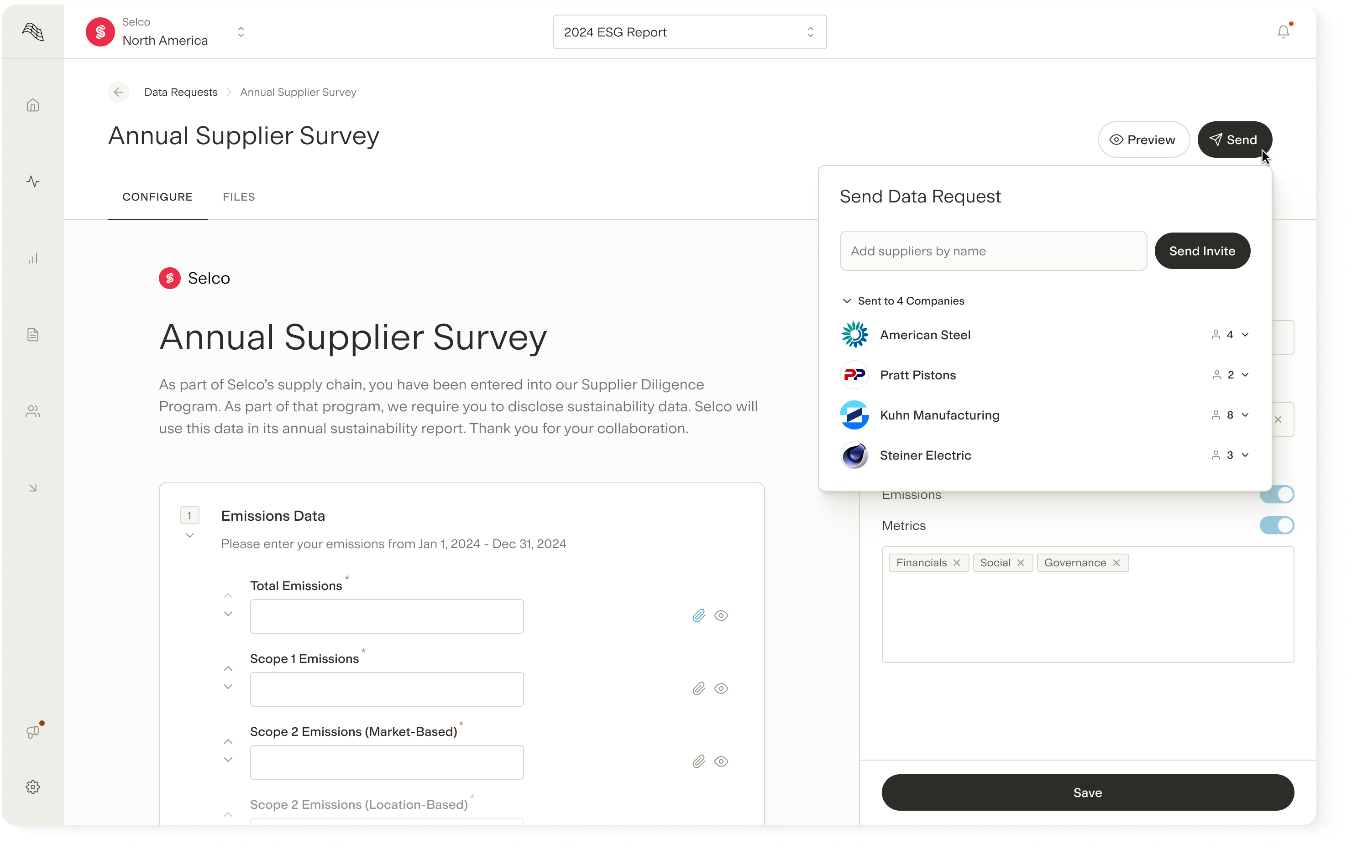Move Scope 2 Market-Based field up
The width and height of the screenshot is (1352, 849).
coord(228,742)
